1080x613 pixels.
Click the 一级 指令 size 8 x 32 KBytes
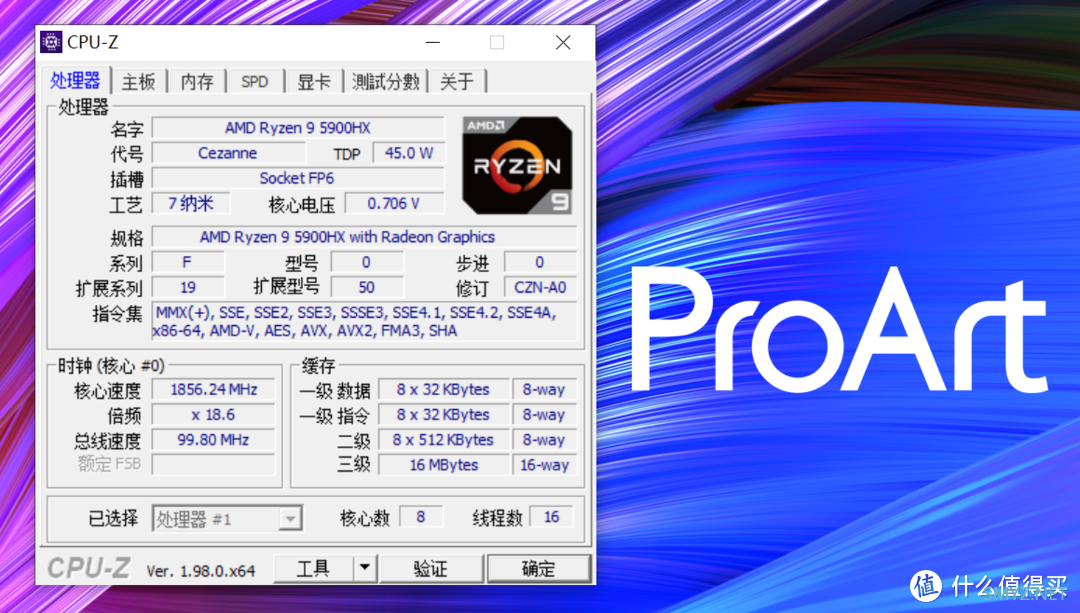coord(444,415)
